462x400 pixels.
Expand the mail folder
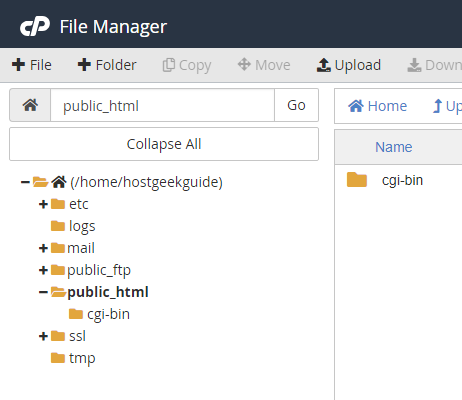tap(43, 248)
